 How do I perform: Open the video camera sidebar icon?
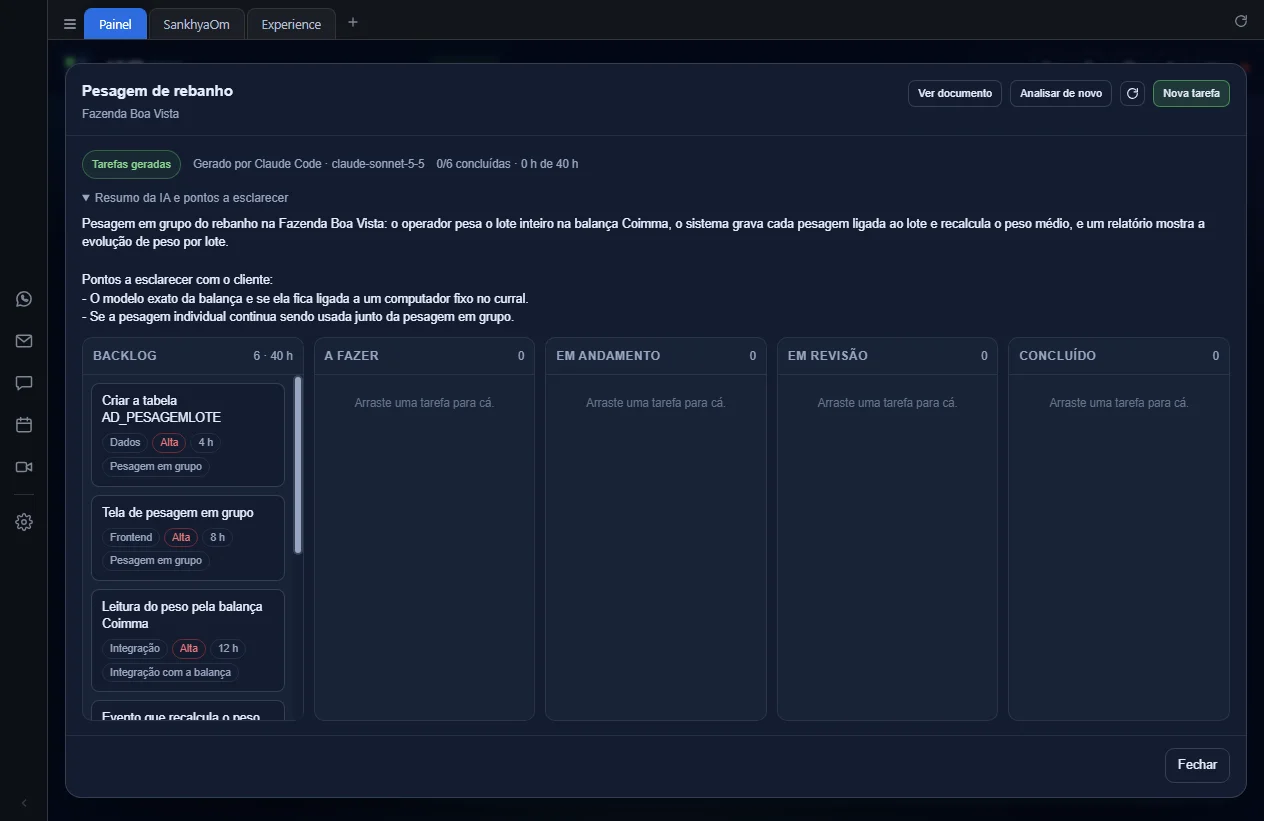[24, 467]
